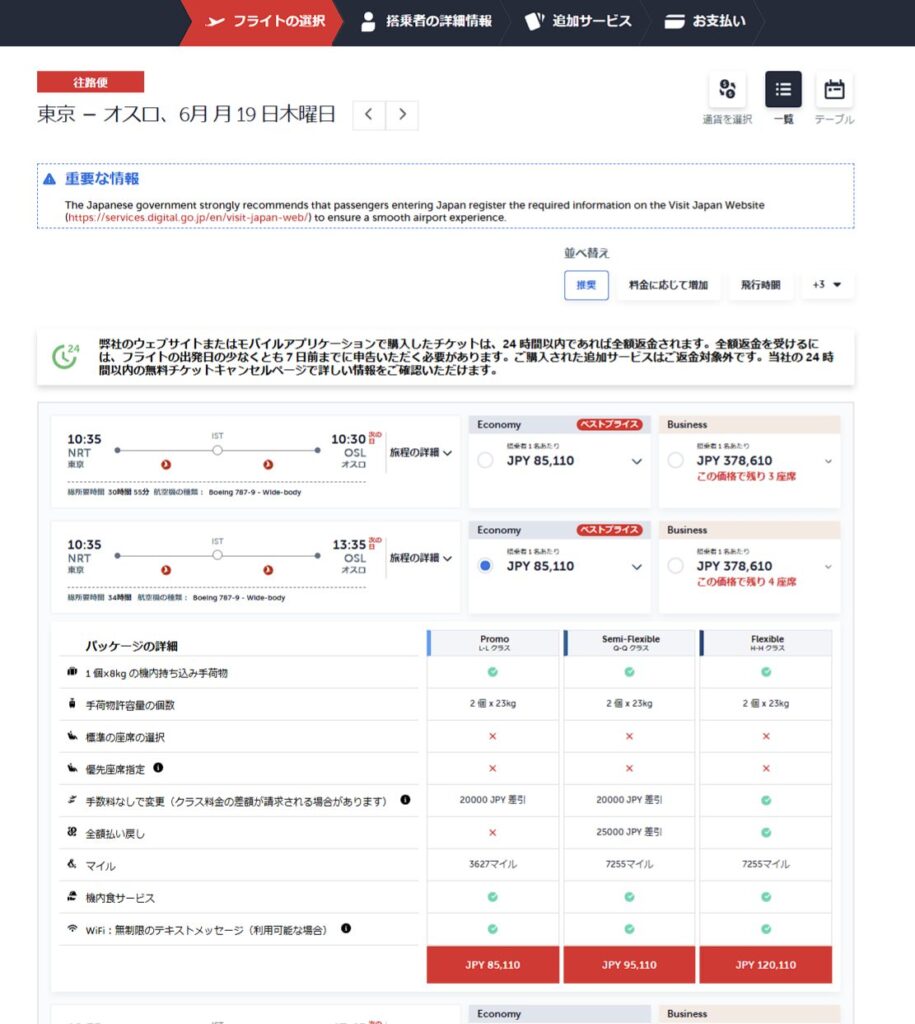Screen dimensions: 915x1024
Task: Choose Promo fare JPY 85,110 button
Action: 492,965
